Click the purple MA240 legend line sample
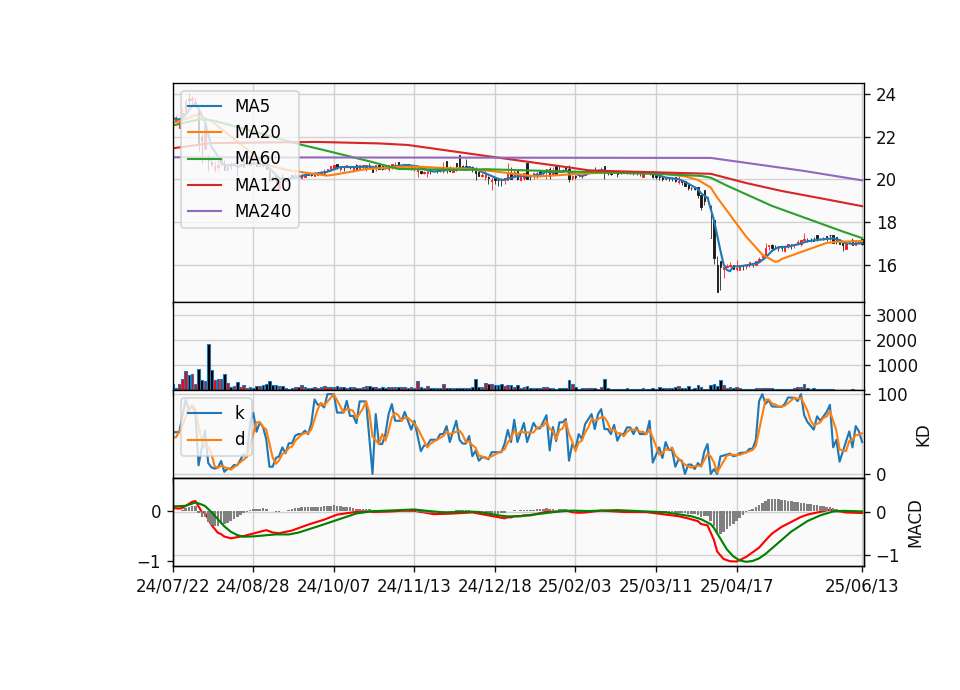 [204, 211]
